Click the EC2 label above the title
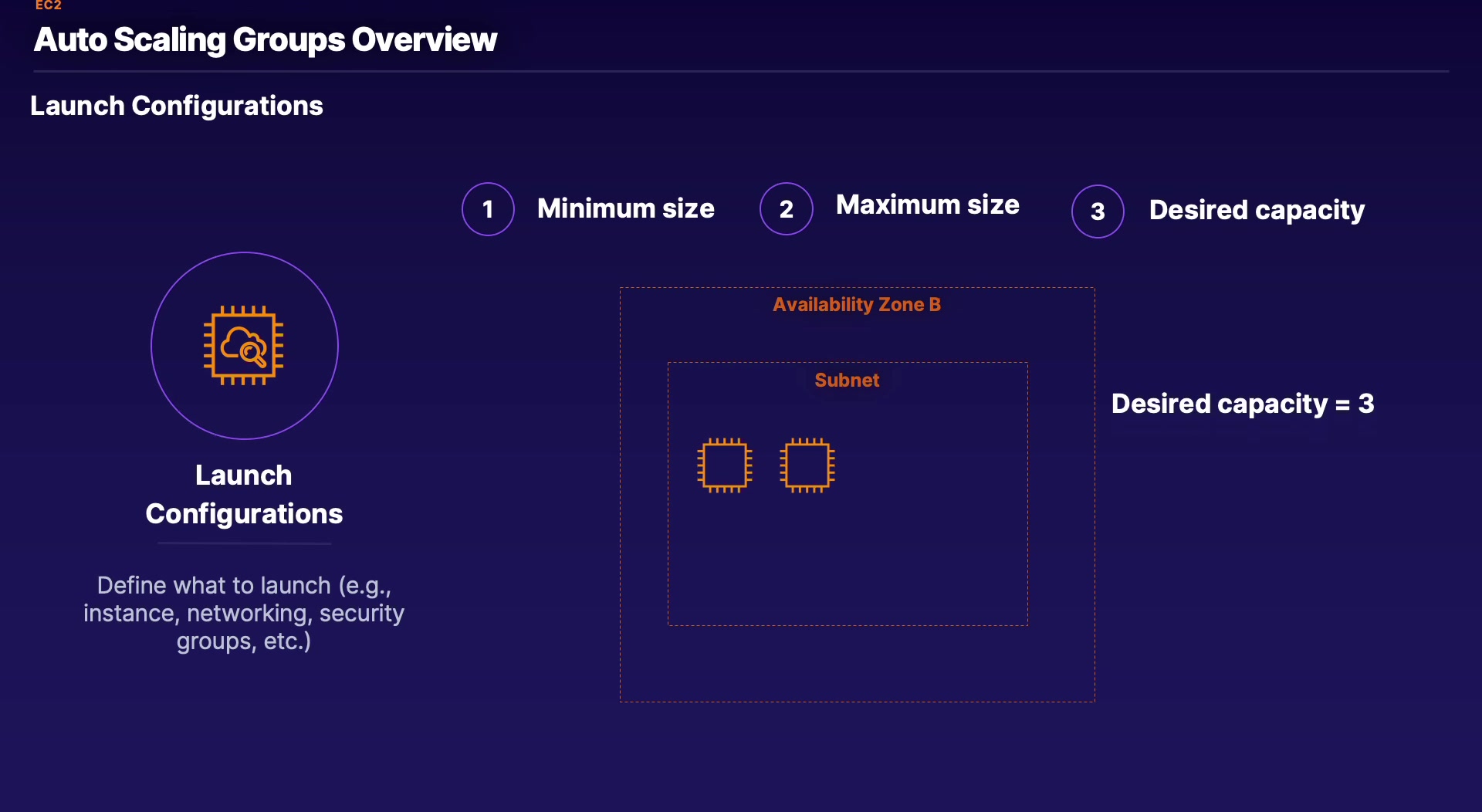This screenshot has width=1482, height=812. click(x=48, y=5)
